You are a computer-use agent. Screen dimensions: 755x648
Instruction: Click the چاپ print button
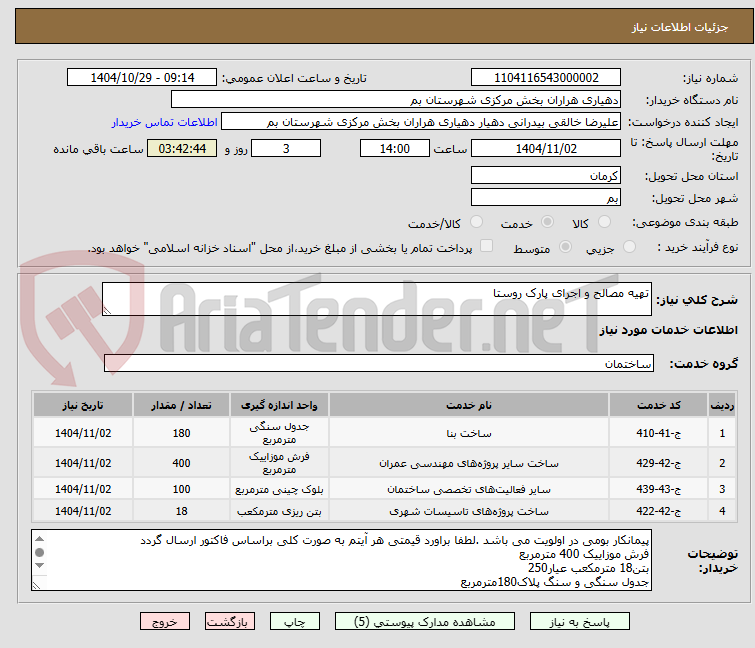pyautogui.click(x=295, y=621)
